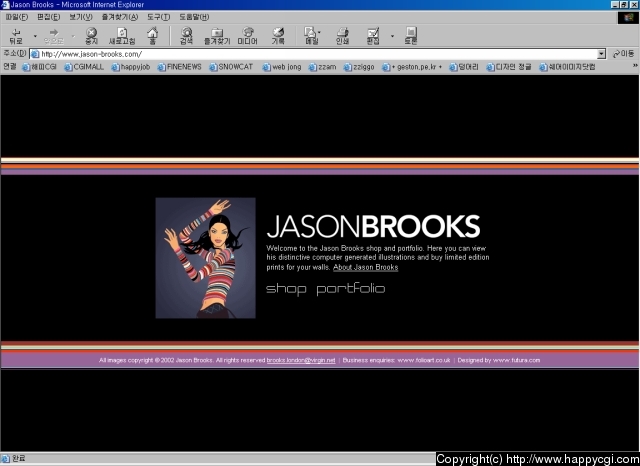Open the Forward button history dropdown arrow
The height and width of the screenshot is (466, 640).
point(73,36)
